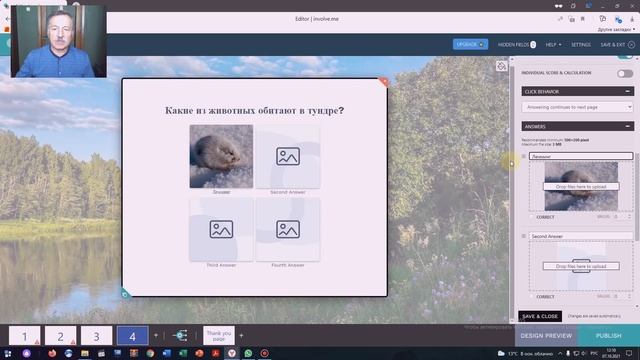Switch to page 2 tab
640x360 pixels.
pyautogui.click(x=60, y=336)
